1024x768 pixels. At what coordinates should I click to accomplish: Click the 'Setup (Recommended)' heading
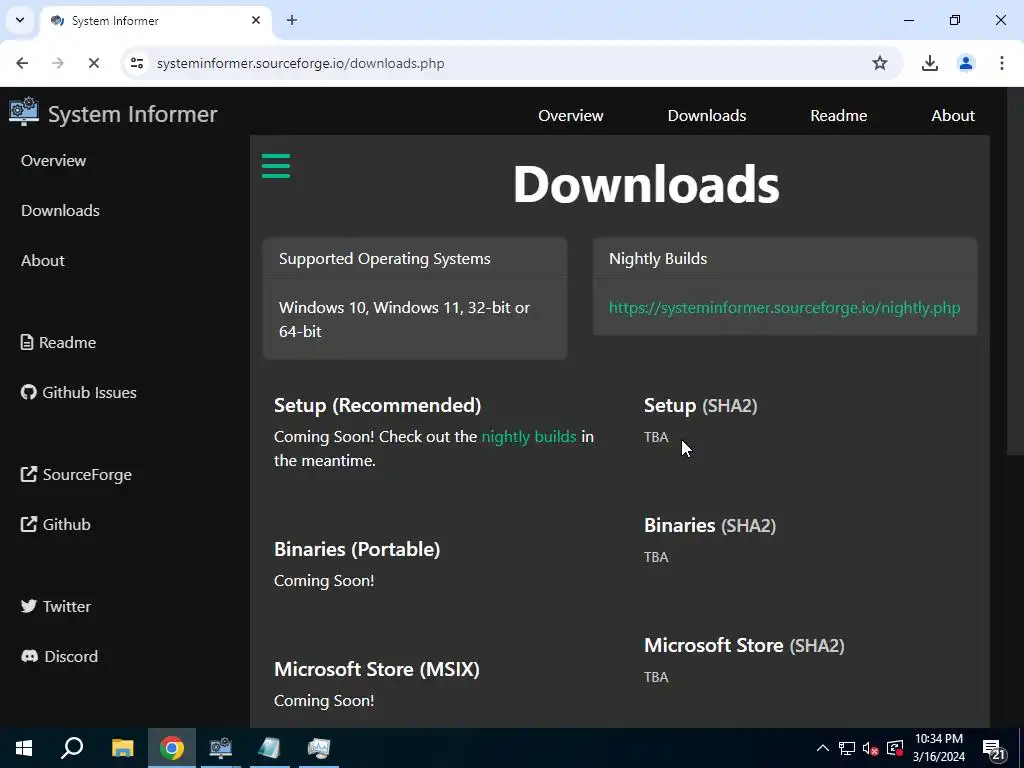pos(377,405)
